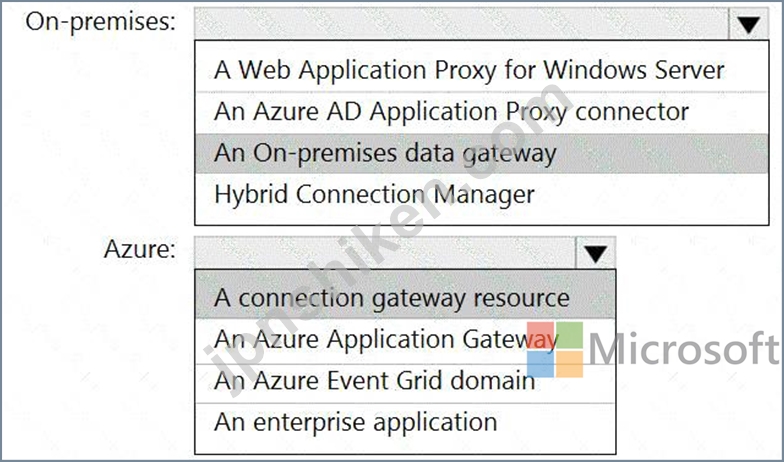Open the On-premises dropdown arrow
The height and width of the screenshot is (462, 784).
(x=748, y=23)
